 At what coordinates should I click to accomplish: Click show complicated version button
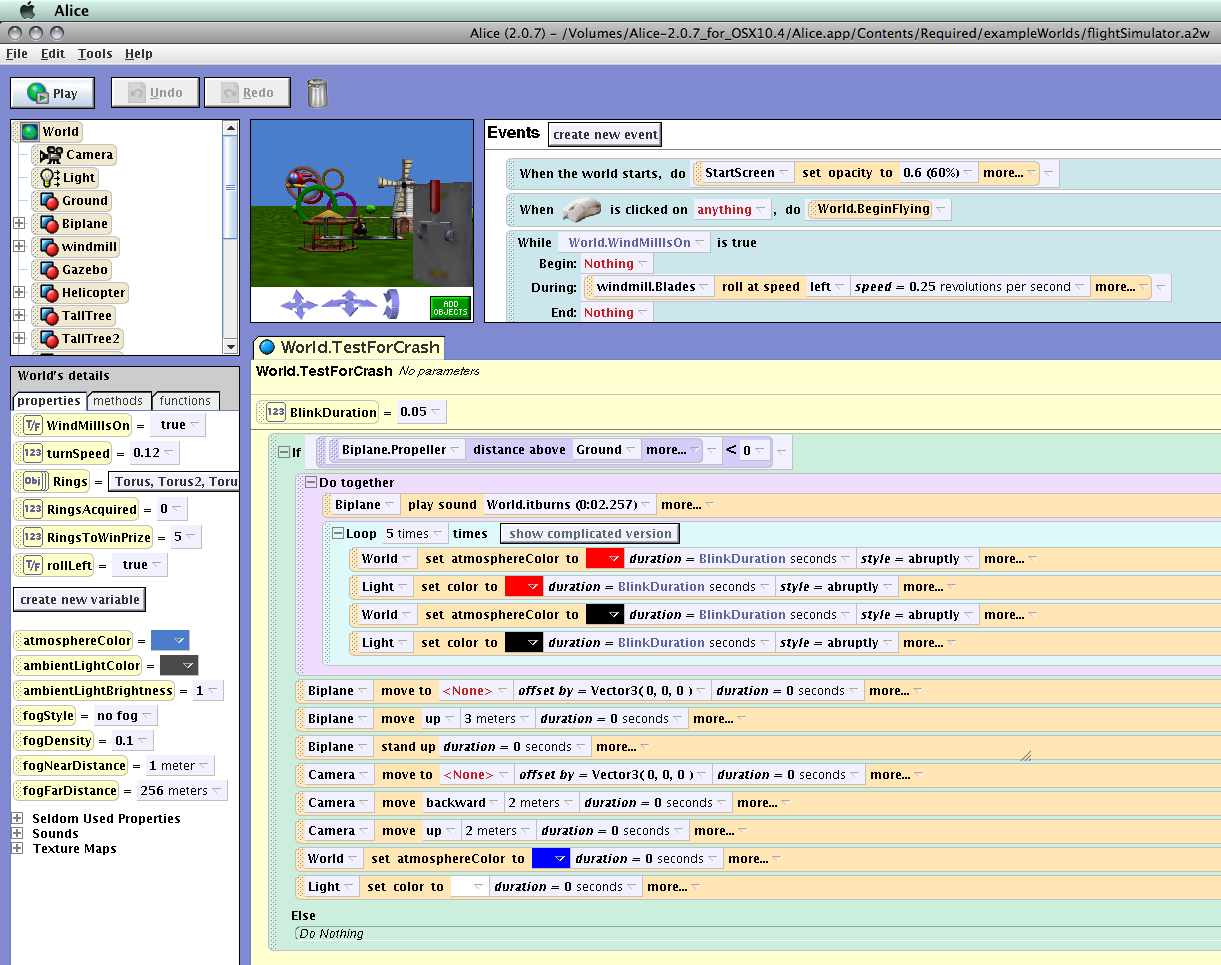590,534
